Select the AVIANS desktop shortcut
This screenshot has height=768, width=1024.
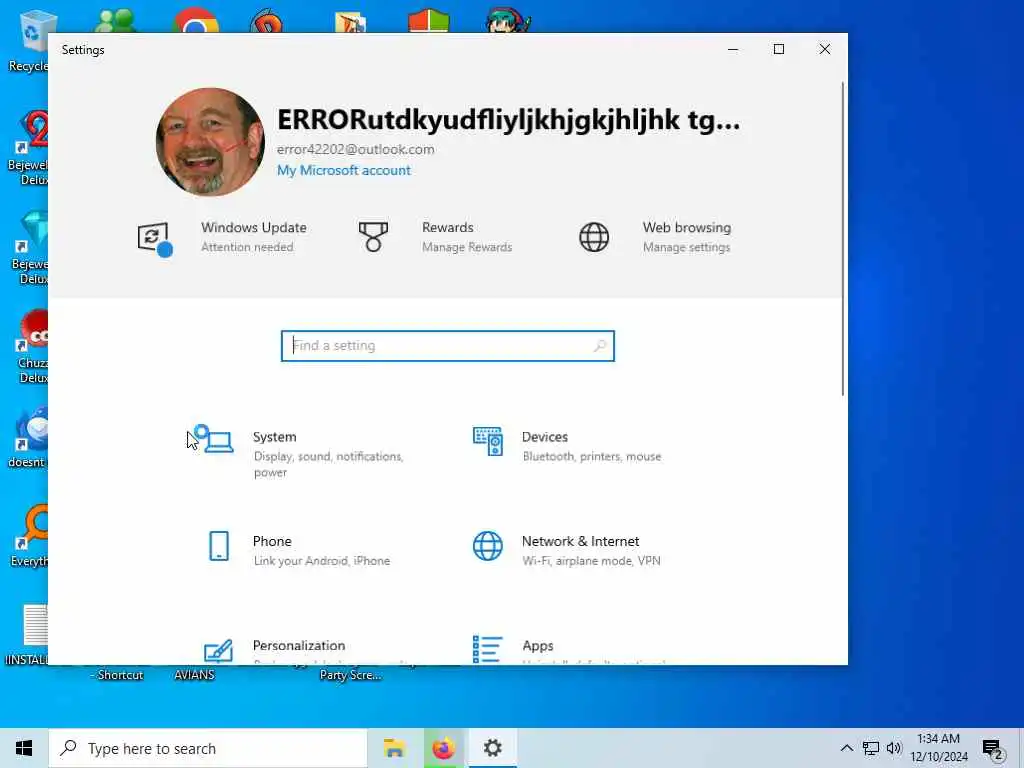(x=194, y=675)
